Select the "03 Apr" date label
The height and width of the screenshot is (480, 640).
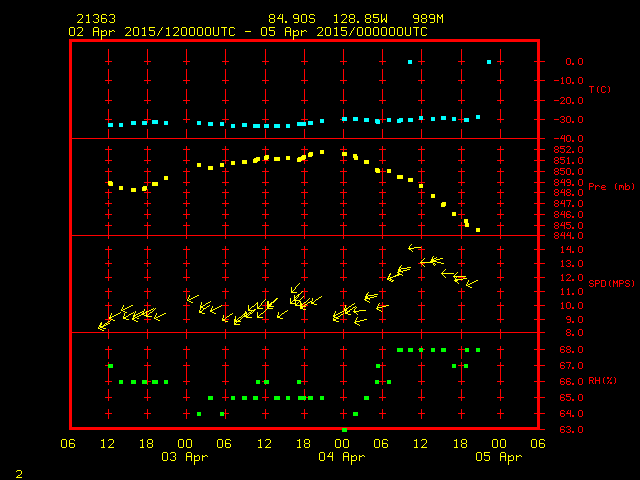pyautogui.click(x=185, y=457)
